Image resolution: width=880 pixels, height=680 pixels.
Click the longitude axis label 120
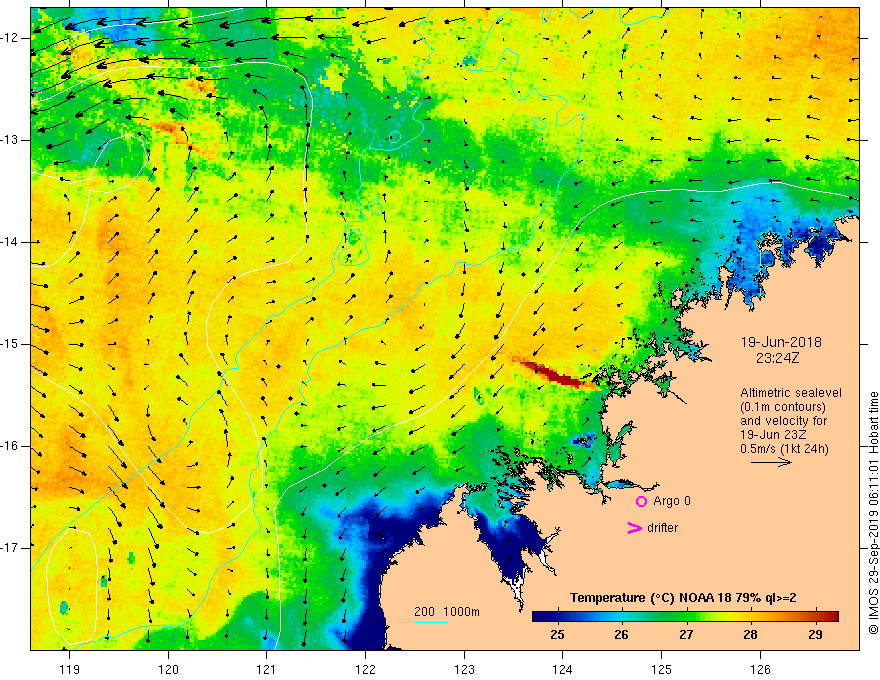coord(168,669)
